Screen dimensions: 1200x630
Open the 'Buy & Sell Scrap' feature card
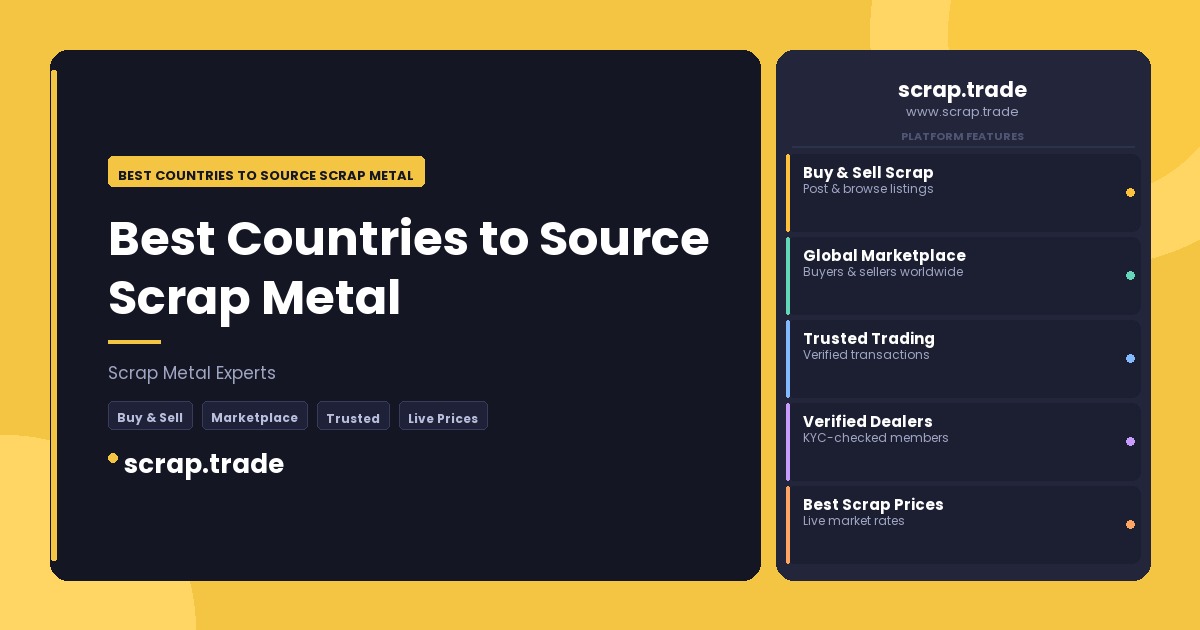coord(963,192)
